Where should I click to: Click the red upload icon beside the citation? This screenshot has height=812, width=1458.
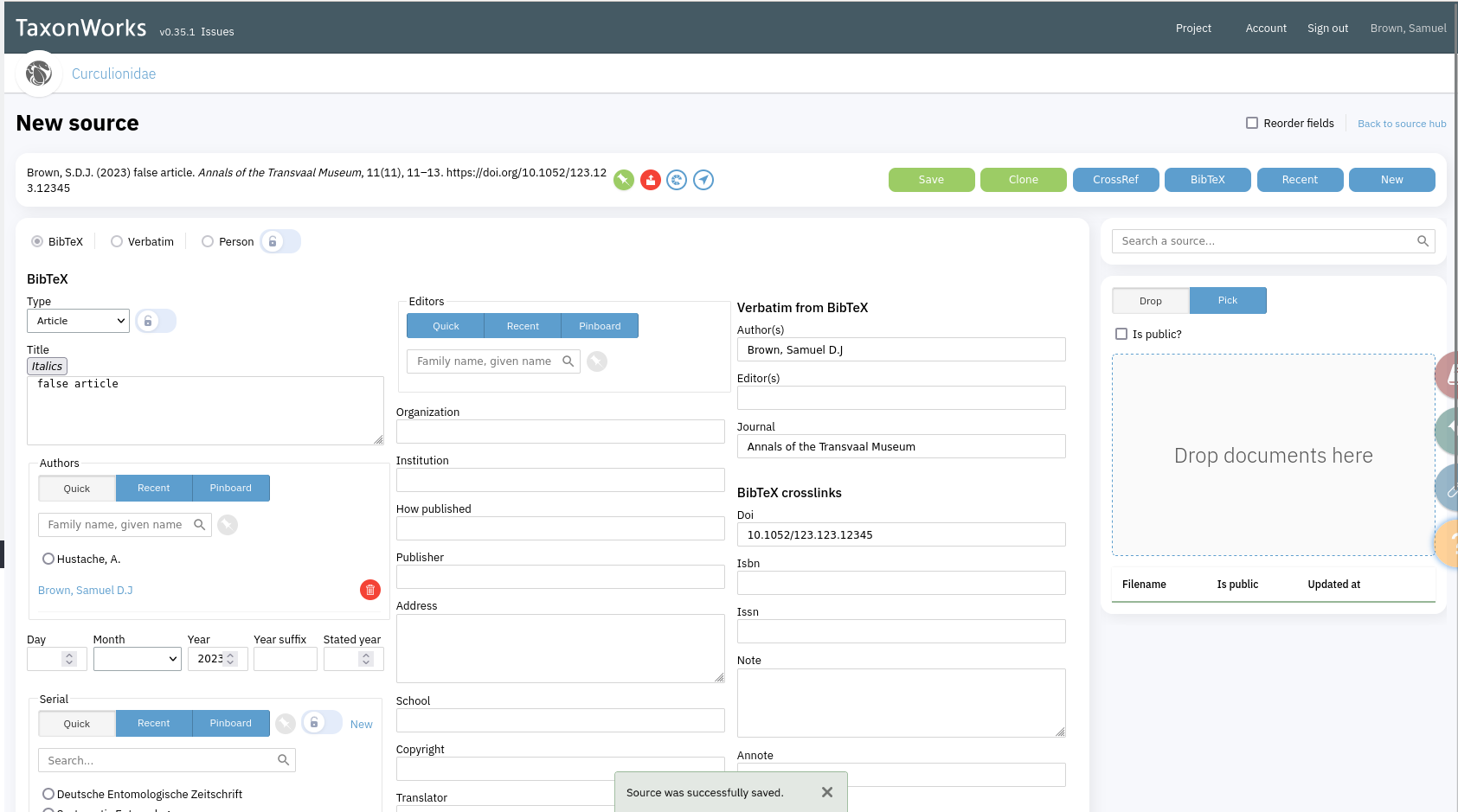pyautogui.click(x=651, y=180)
